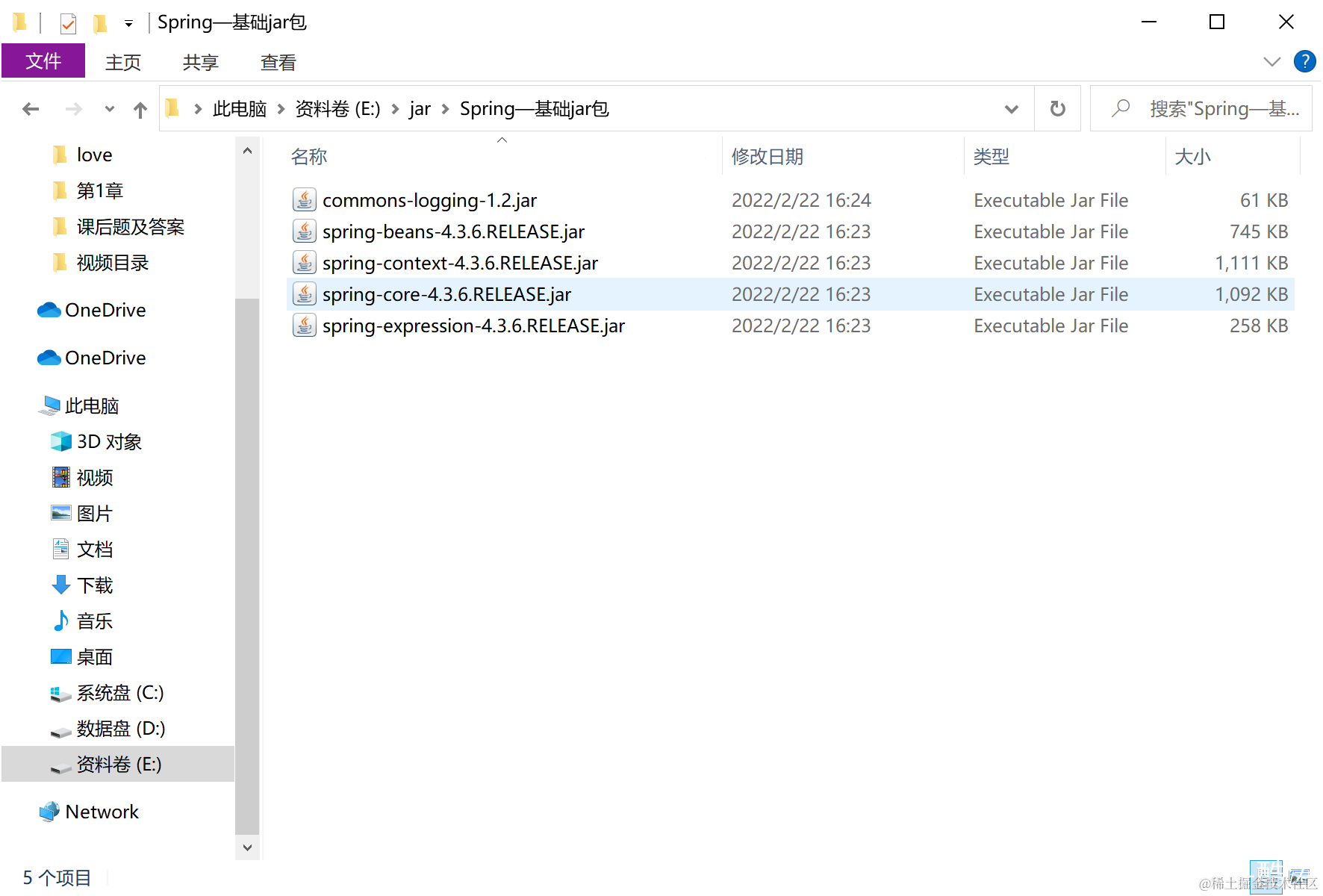This screenshot has width=1323, height=896.
Task: Click the jar icon of spring-expression file
Action: point(304,326)
